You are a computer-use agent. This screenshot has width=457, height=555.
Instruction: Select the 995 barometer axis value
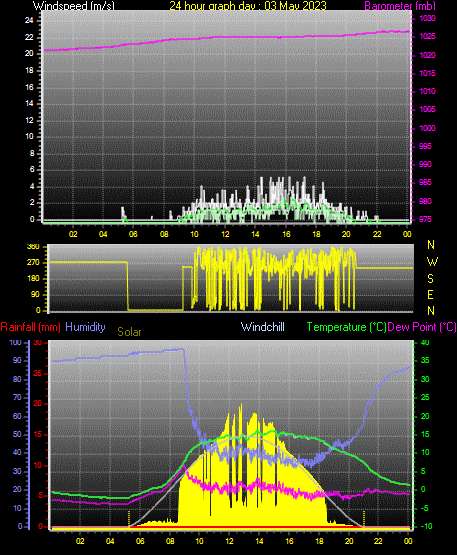(x=425, y=146)
